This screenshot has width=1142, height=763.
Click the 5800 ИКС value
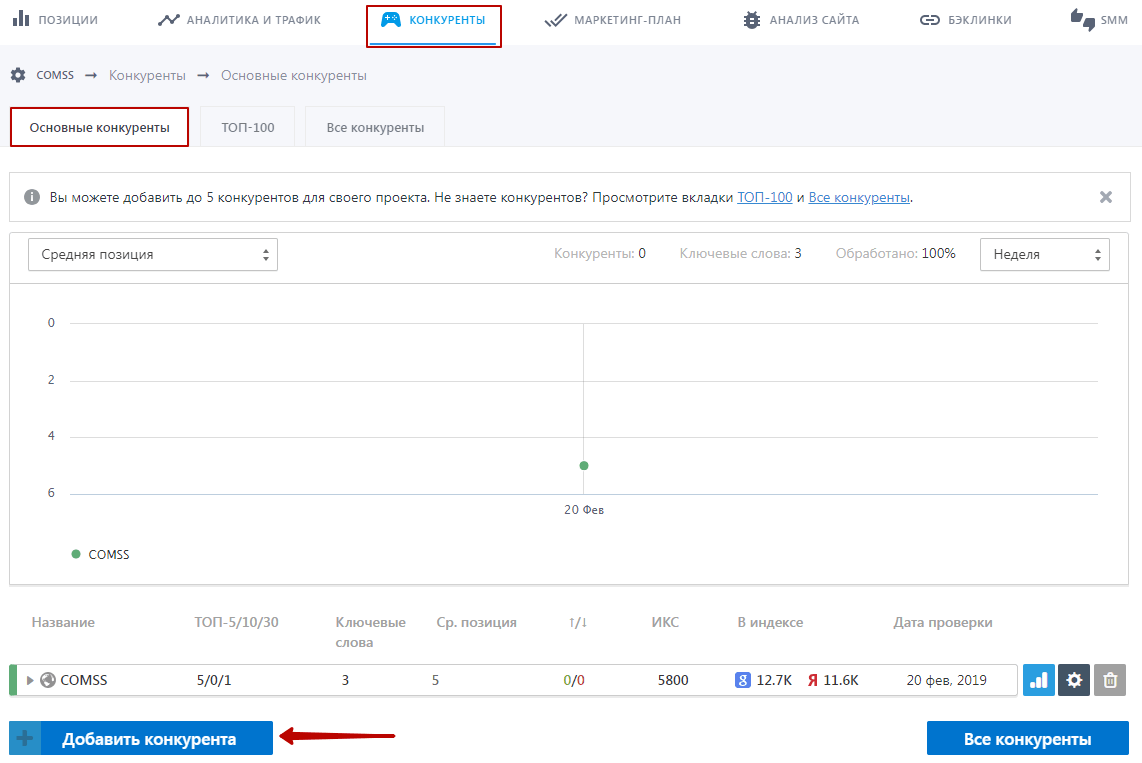click(x=673, y=680)
